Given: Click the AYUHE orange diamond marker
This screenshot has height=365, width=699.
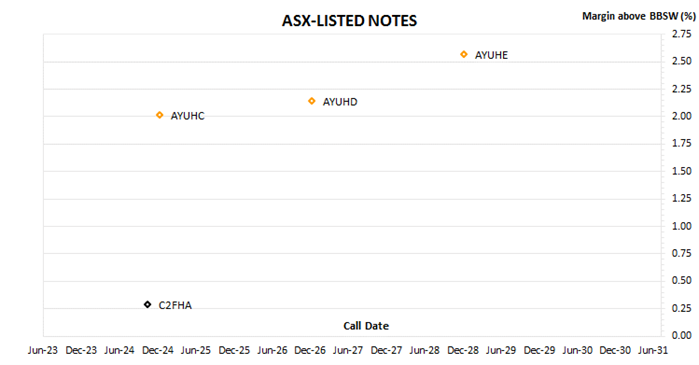Looking at the screenshot, I should (464, 54).
